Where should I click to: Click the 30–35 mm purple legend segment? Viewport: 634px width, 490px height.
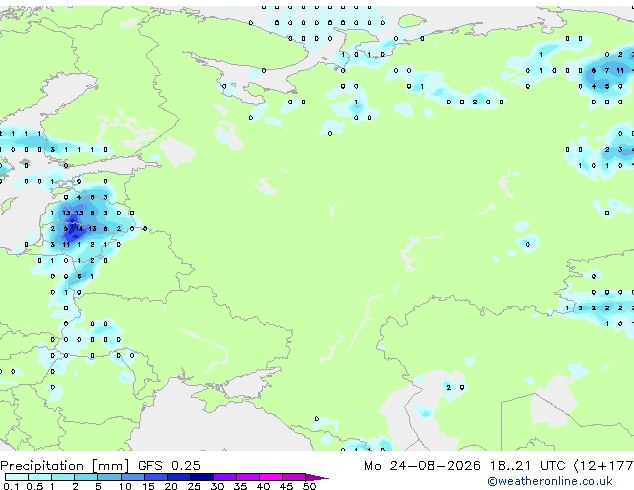click(224, 477)
